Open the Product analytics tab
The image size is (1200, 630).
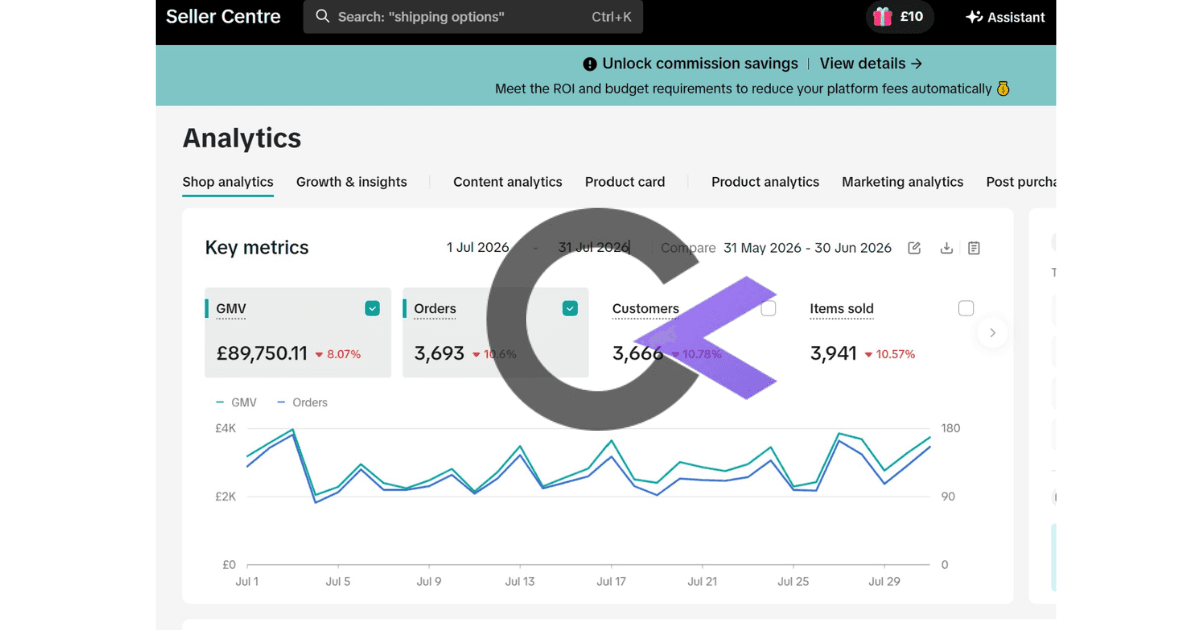click(765, 182)
